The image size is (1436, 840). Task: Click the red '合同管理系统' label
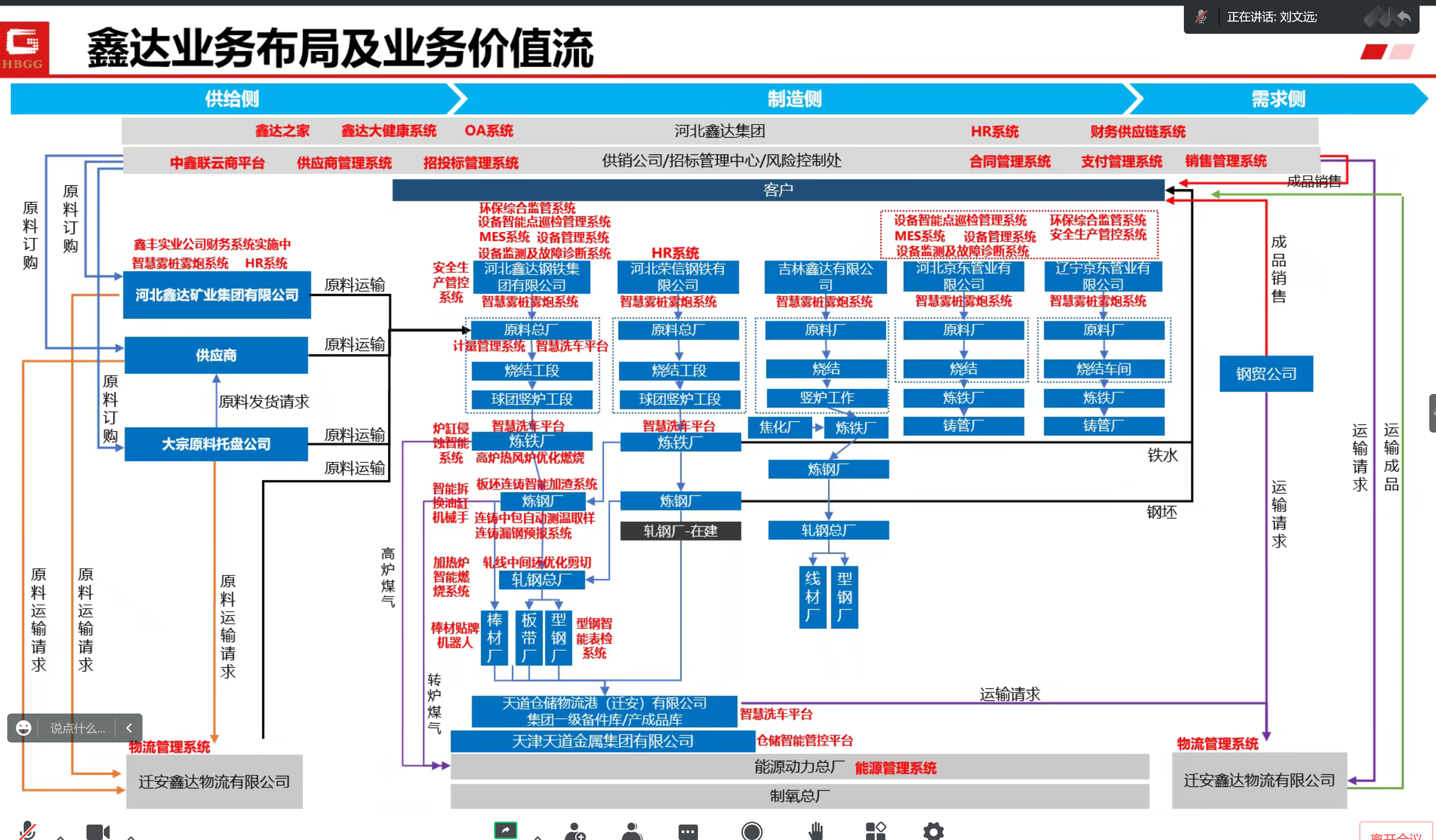click(1010, 162)
